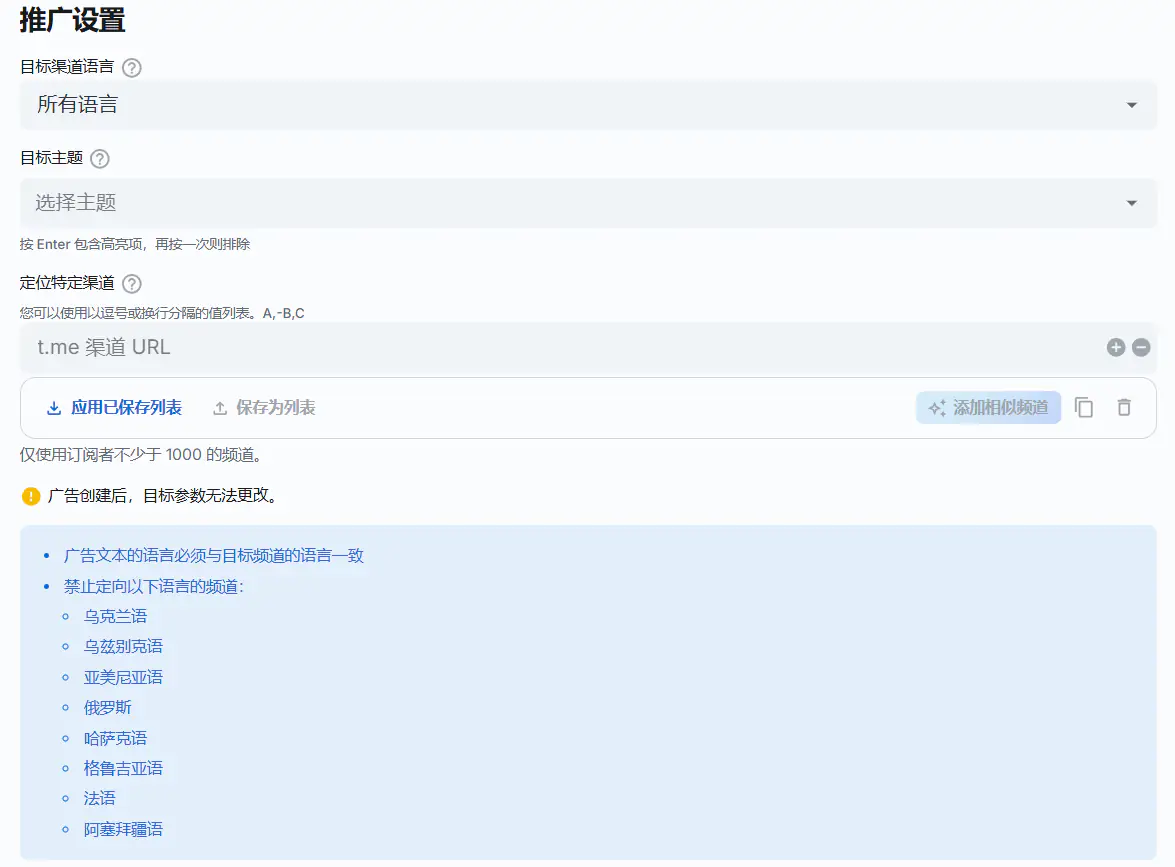The width and height of the screenshot is (1175, 867).
Task: Click 乌兹别克语 list item
Action: pos(123,647)
